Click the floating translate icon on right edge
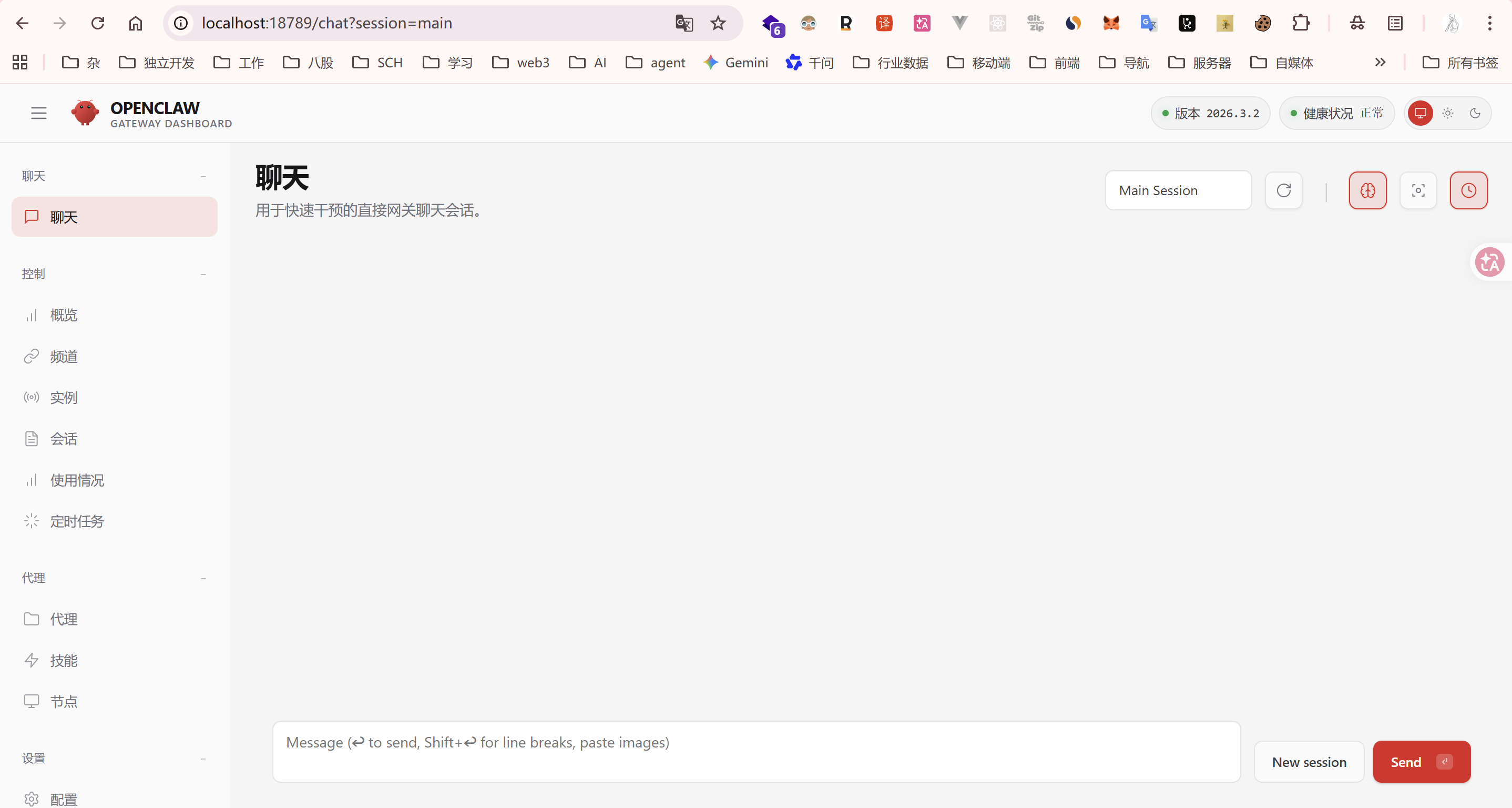 (1490, 262)
